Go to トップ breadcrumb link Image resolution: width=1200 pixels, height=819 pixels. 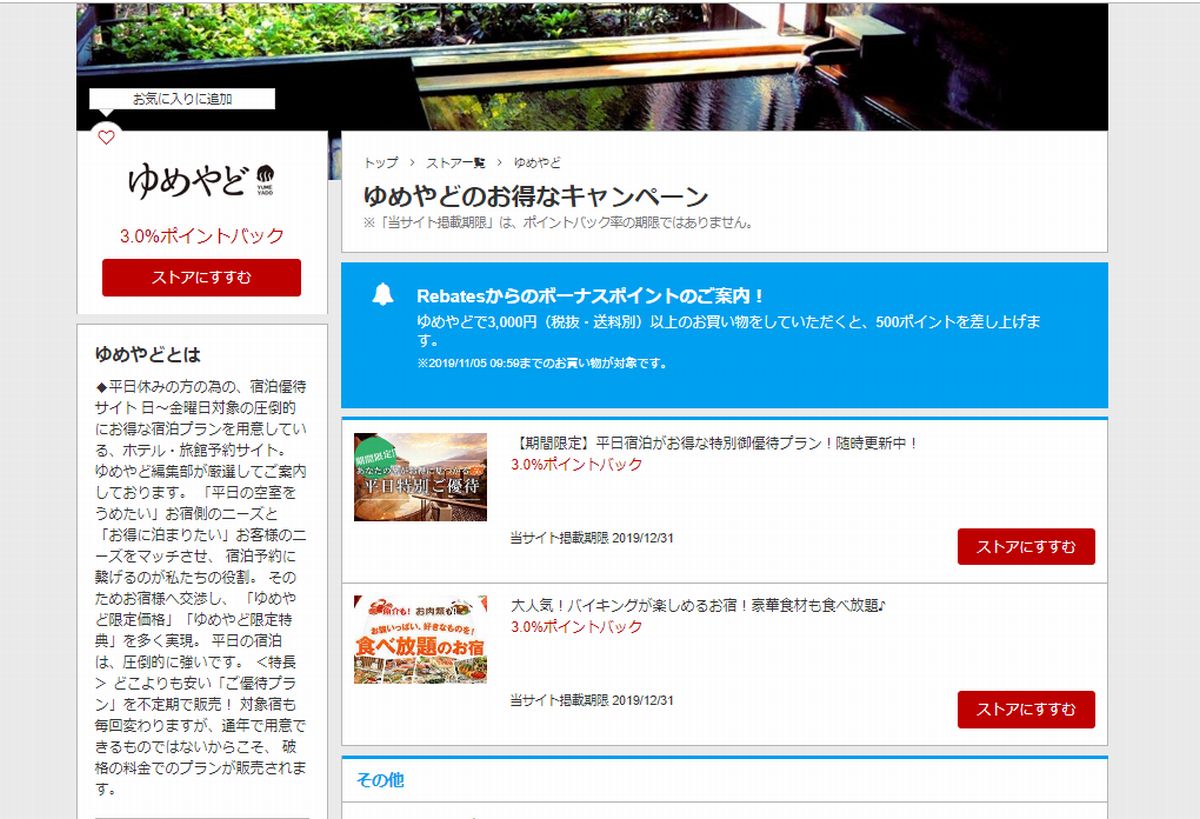381,162
